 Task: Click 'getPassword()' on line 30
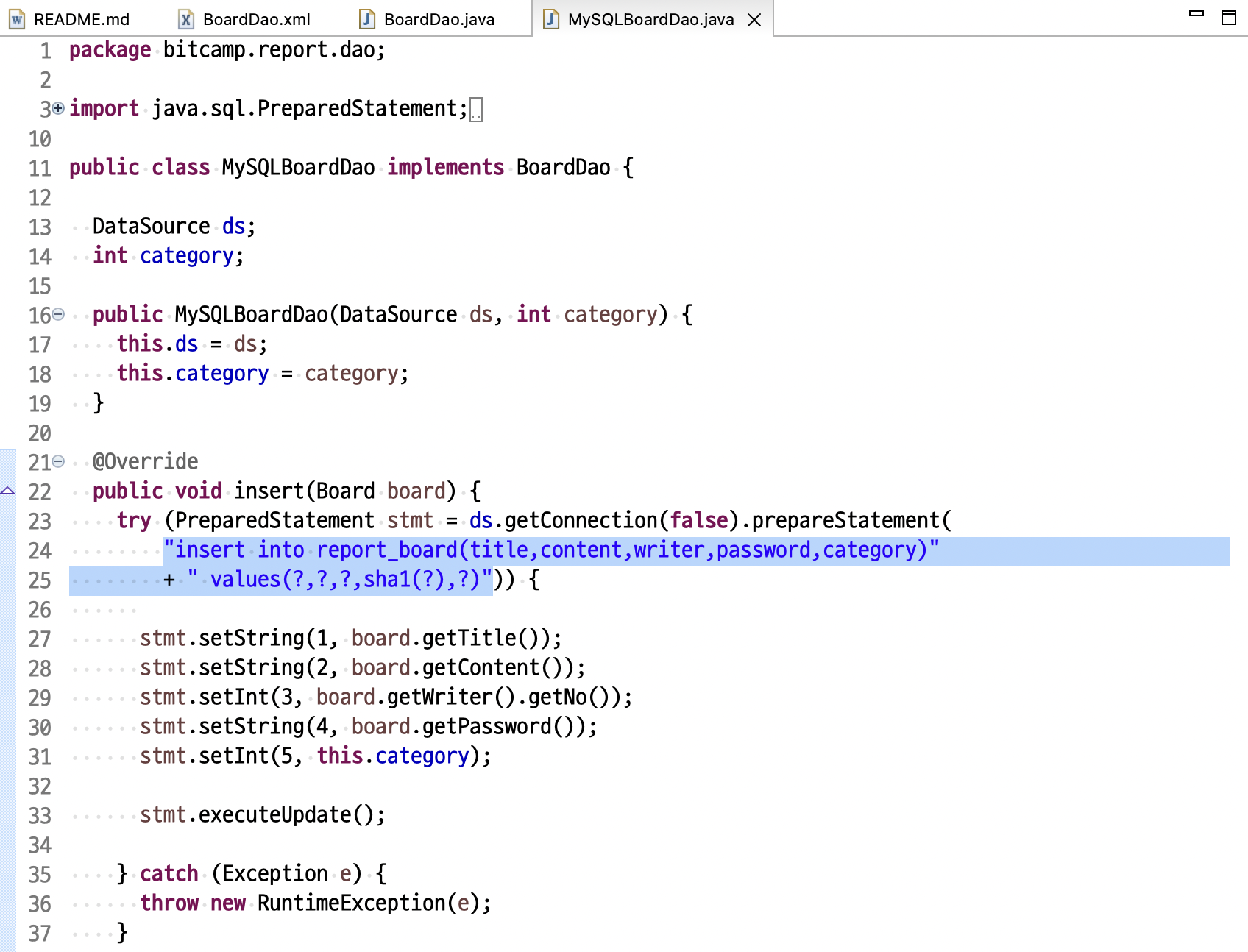click(x=505, y=727)
